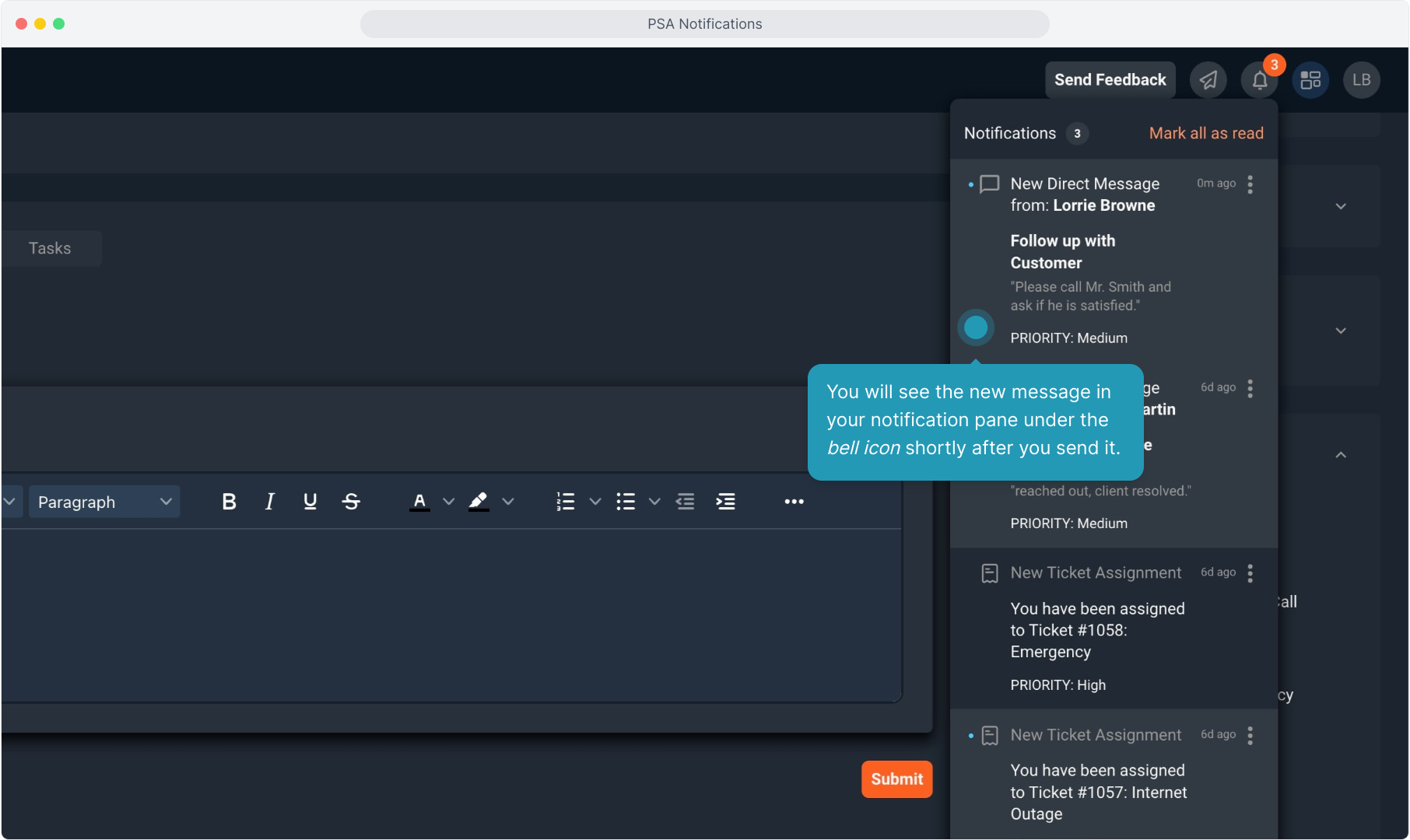The width and height of the screenshot is (1410, 840).
Task: Open the Paragraph style dropdown
Action: click(x=104, y=502)
